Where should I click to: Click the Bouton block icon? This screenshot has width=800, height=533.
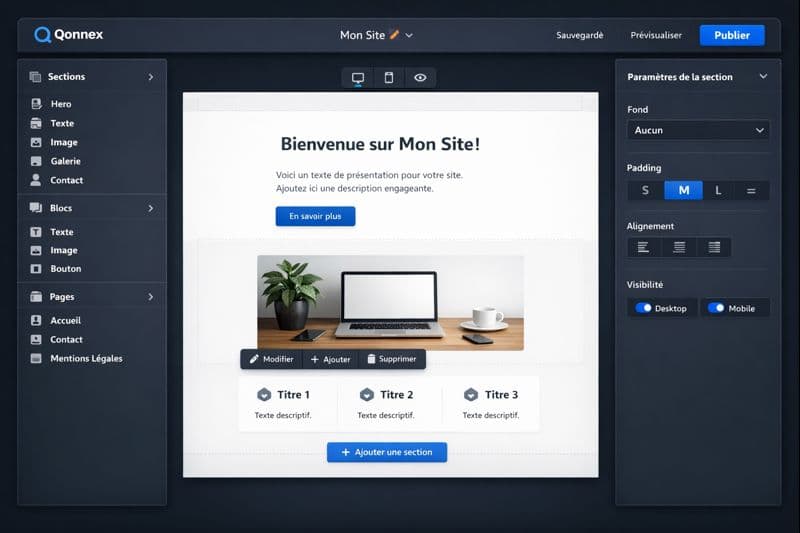[x=36, y=269]
